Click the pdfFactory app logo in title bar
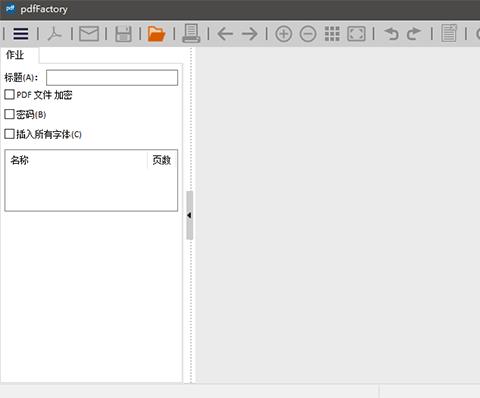Screen dimensions: 480x398 point(10,9)
